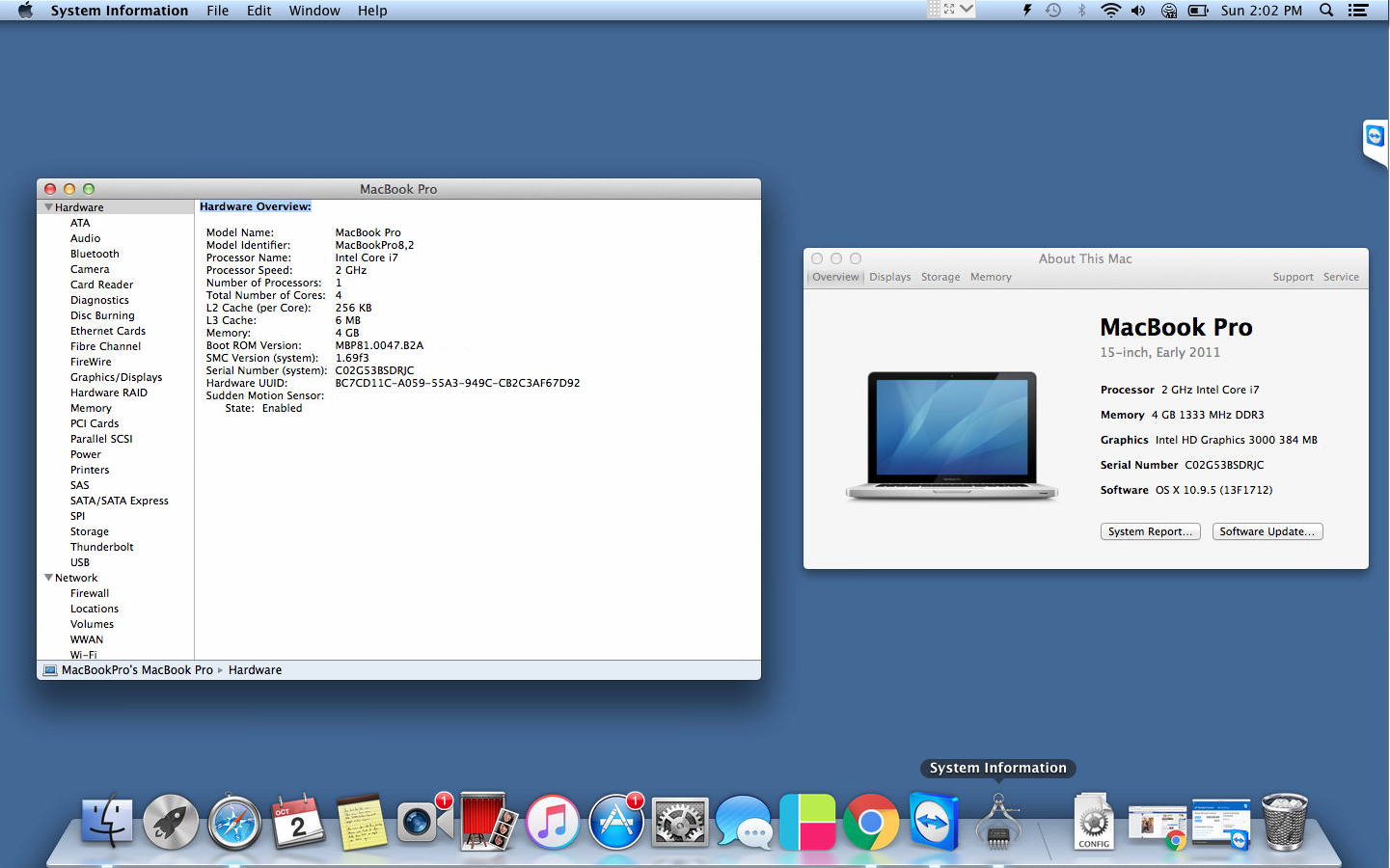This screenshot has height=868, width=1390.
Task: Open the yellow Notes icon in Dock
Action: coord(362,822)
